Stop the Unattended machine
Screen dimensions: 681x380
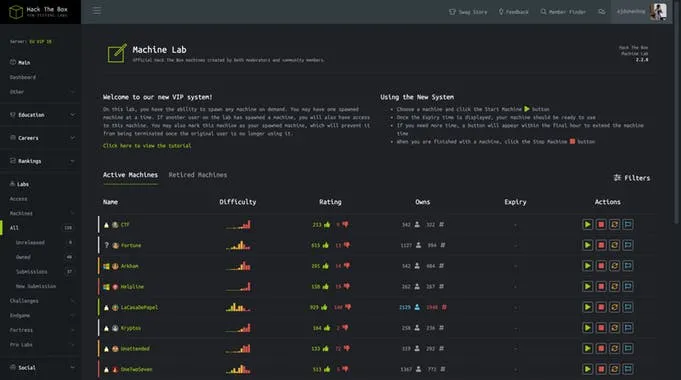coord(601,348)
